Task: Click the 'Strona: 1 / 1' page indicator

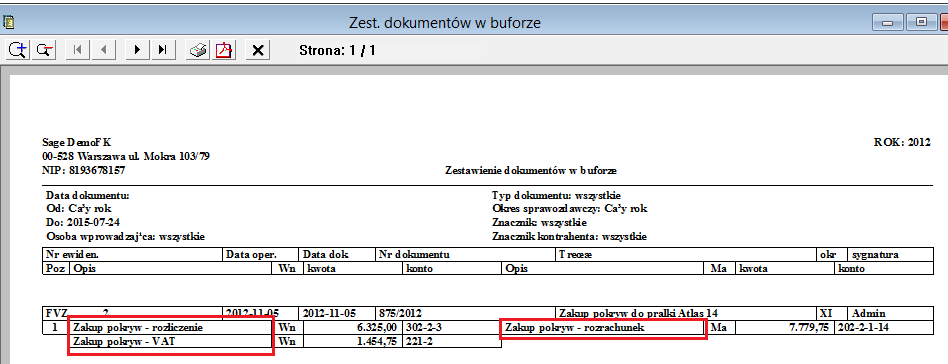Action: 337,50
